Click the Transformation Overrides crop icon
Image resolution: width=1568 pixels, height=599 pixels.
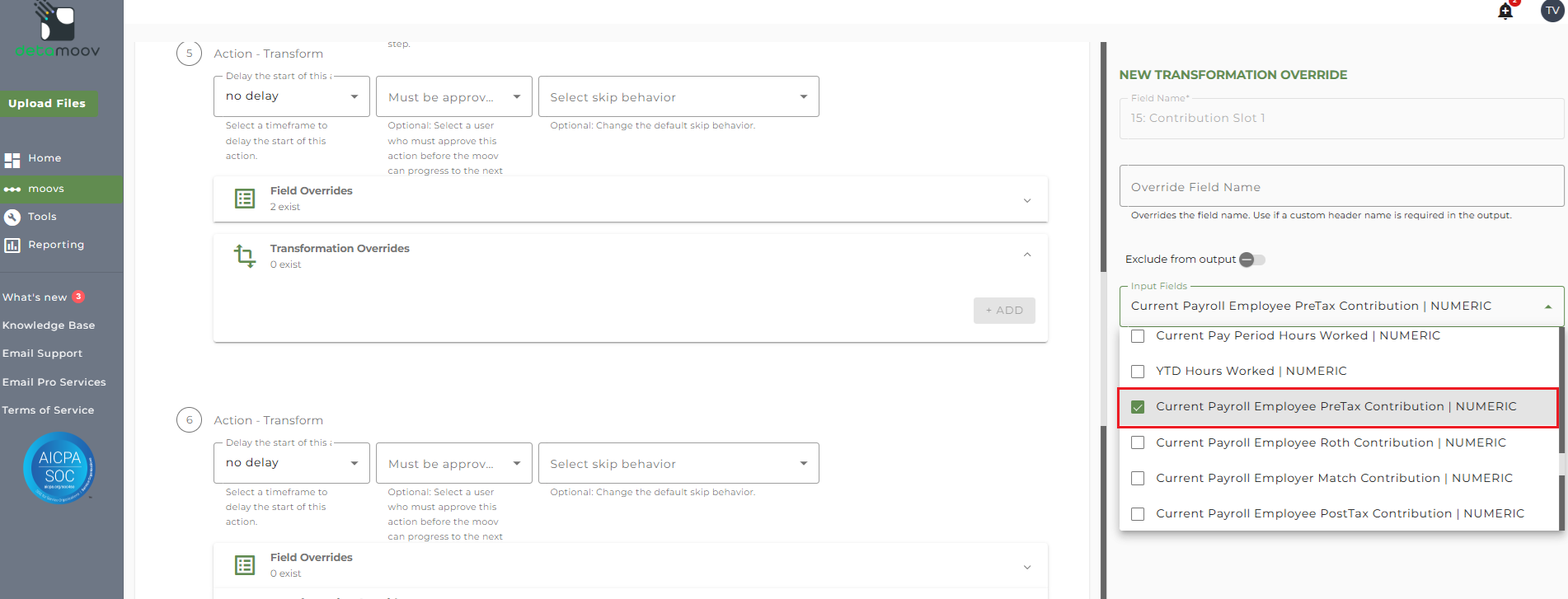(245, 255)
